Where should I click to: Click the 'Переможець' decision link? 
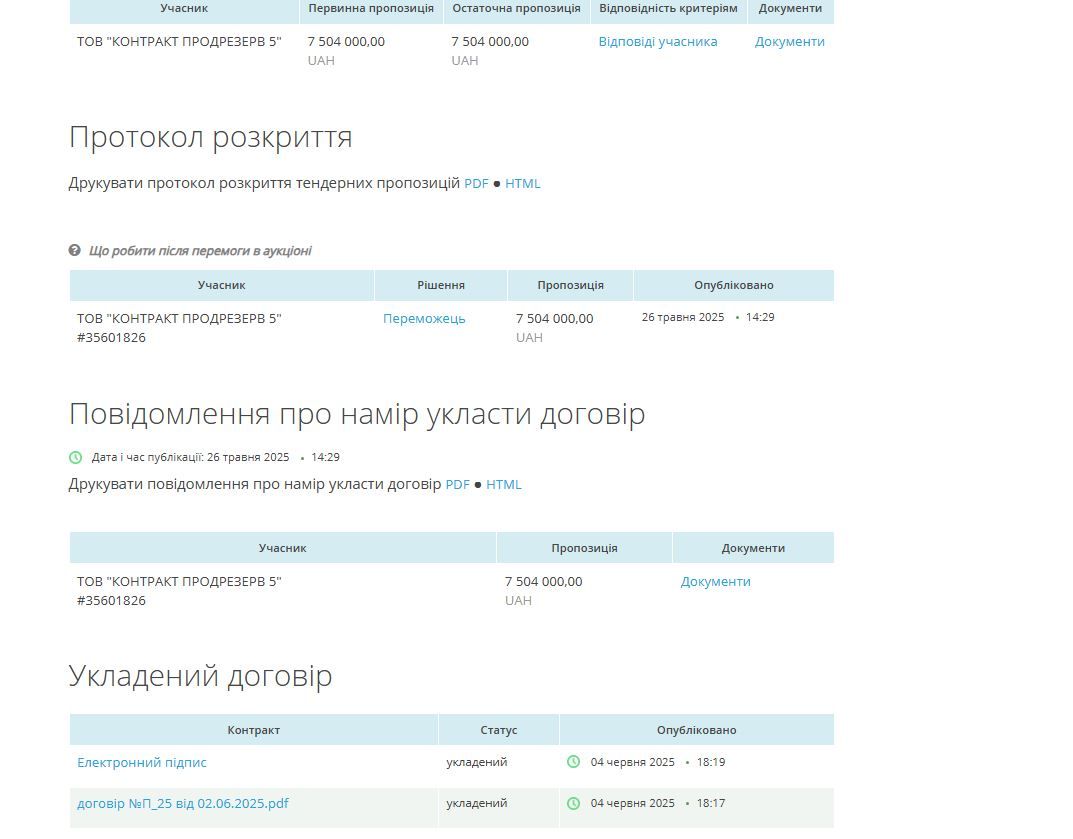(424, 319)
